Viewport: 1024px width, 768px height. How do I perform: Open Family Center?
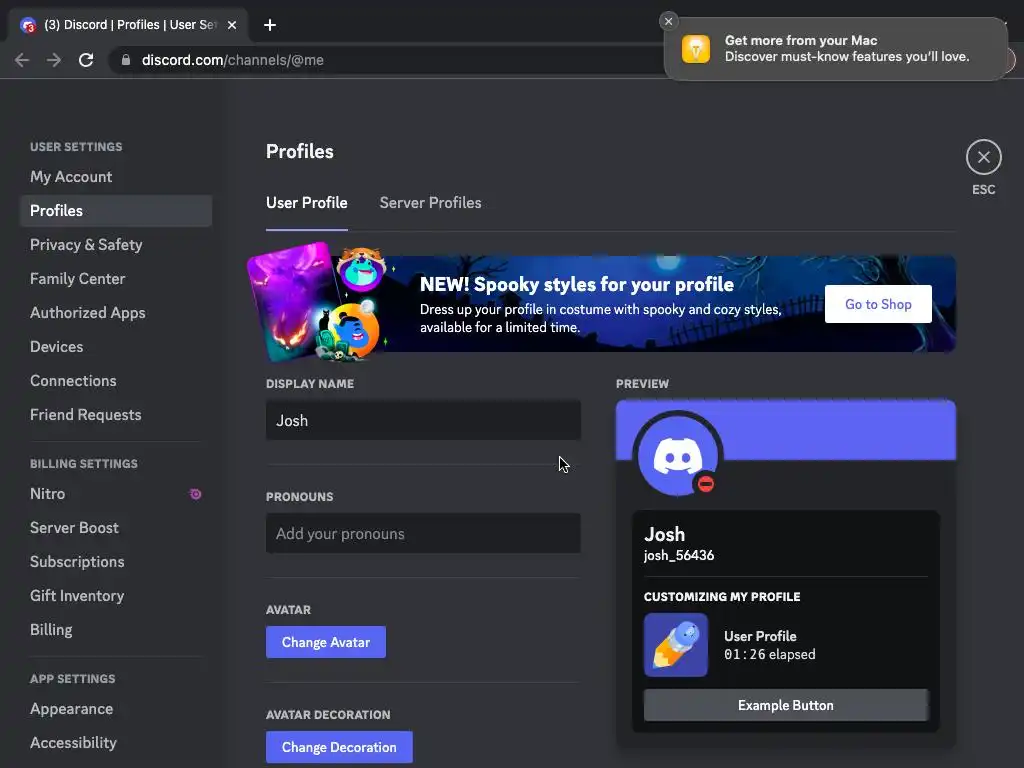coord(116,279)
